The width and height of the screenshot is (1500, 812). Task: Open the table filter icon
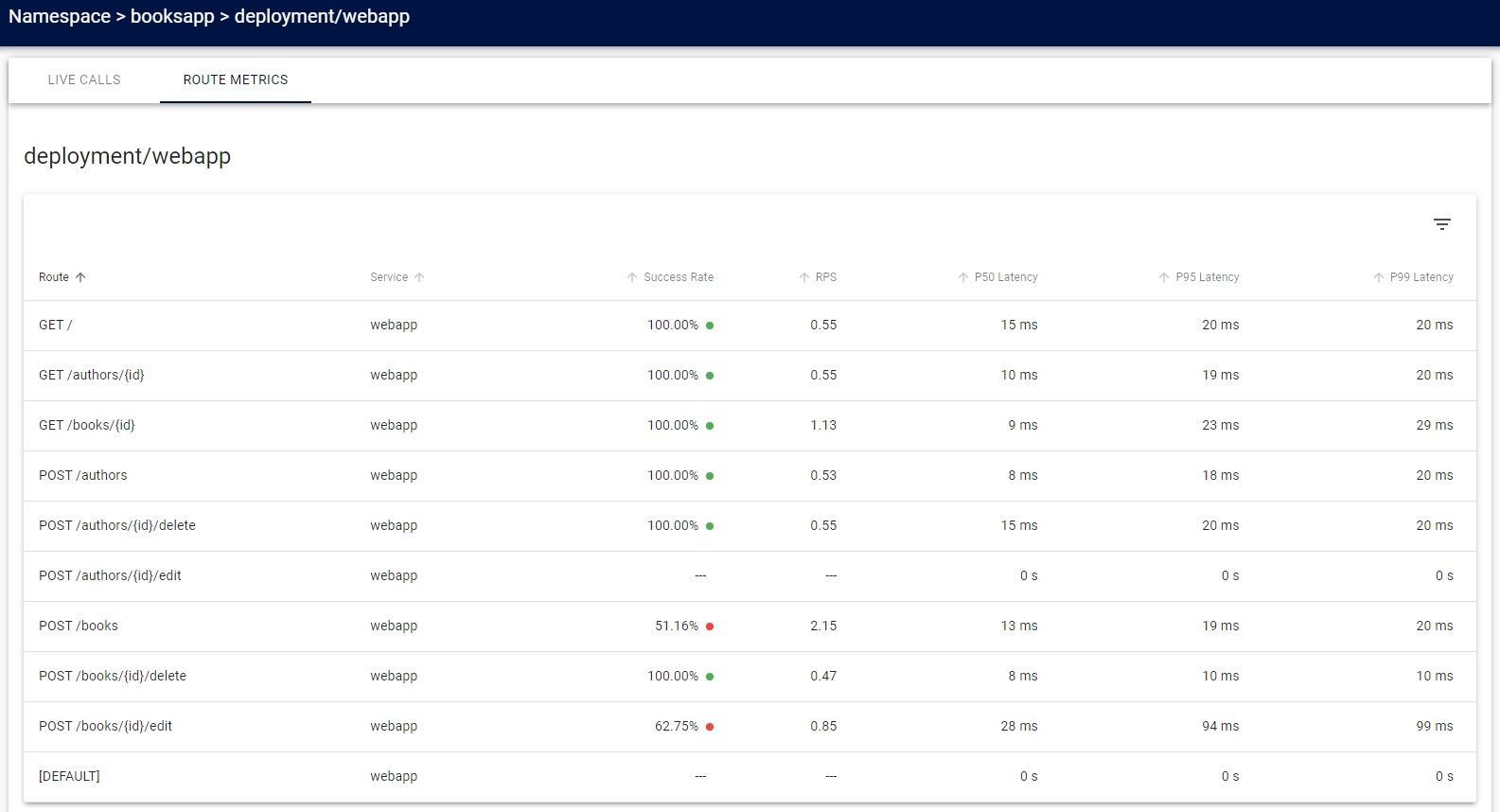1441,224
